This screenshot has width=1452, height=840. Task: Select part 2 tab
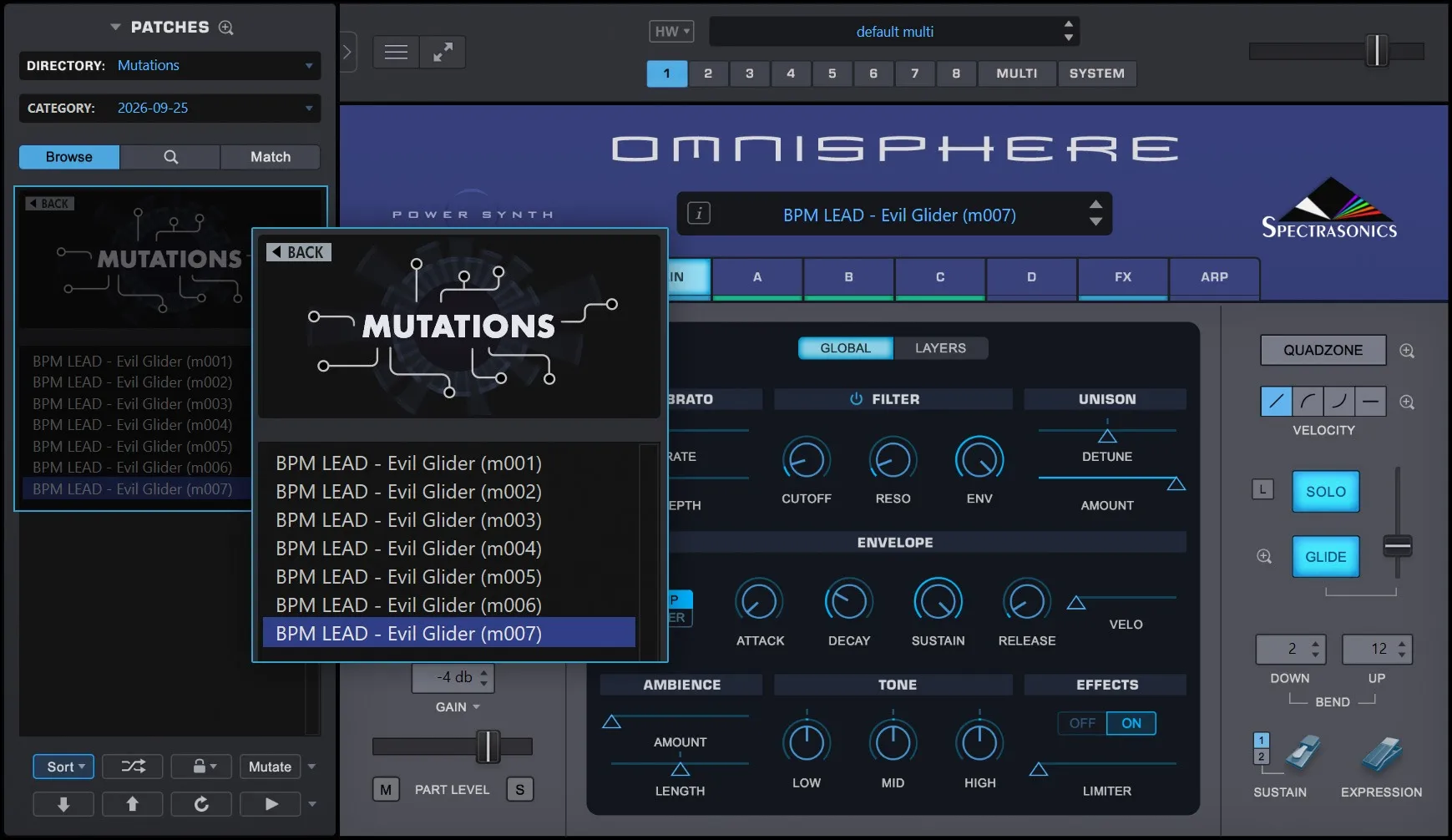pos(708,73)
